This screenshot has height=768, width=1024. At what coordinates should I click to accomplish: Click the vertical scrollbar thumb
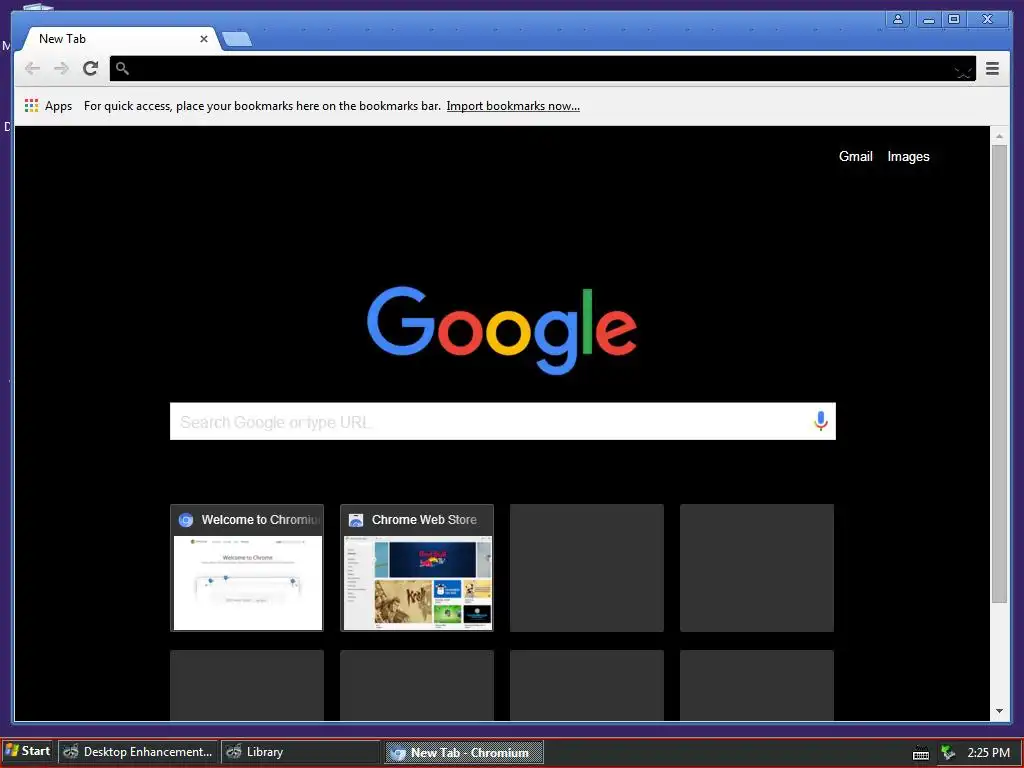[x=999, y=374]
